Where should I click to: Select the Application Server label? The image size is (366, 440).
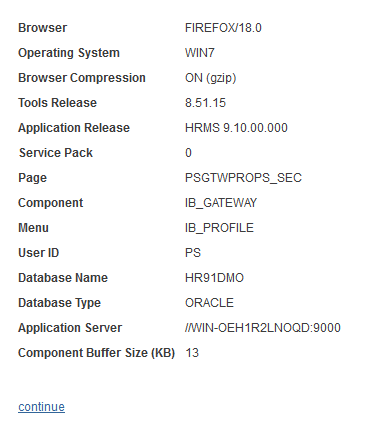click(70, 328)
